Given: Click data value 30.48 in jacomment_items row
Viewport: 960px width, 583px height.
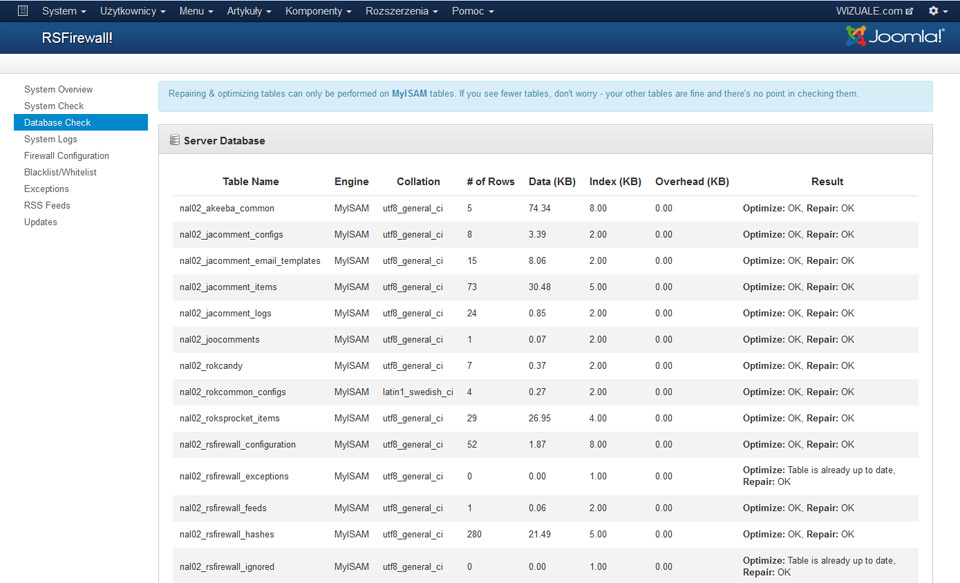Looking at the screenshot, I should [539, 287].
